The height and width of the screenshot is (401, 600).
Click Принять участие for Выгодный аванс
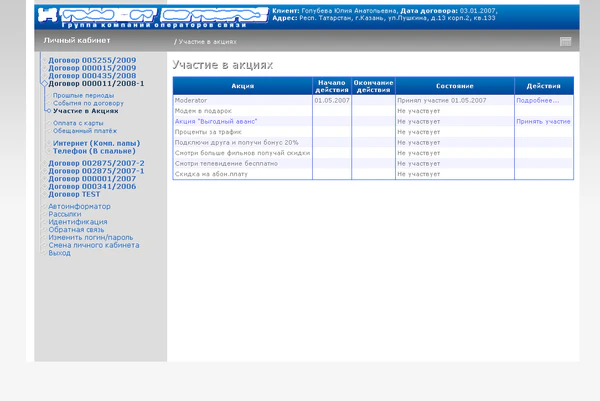pos(543,121)
